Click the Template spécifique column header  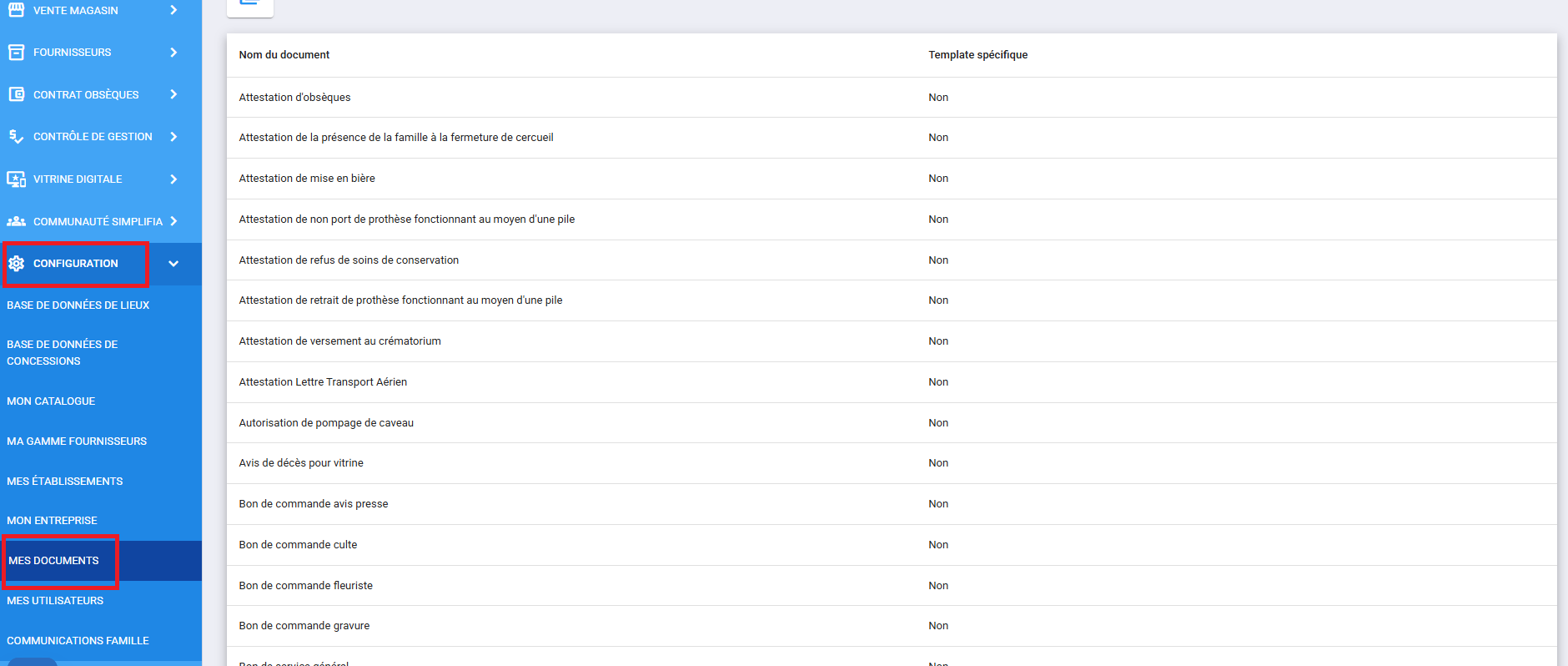pyautogui.click(x=977, y=55)
